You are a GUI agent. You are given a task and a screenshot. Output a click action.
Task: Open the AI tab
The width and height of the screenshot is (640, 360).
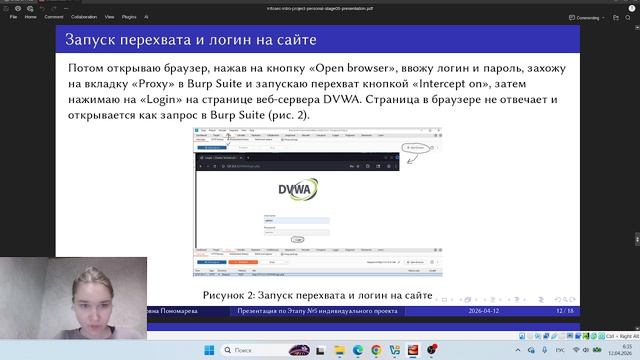tap(146, 17)
